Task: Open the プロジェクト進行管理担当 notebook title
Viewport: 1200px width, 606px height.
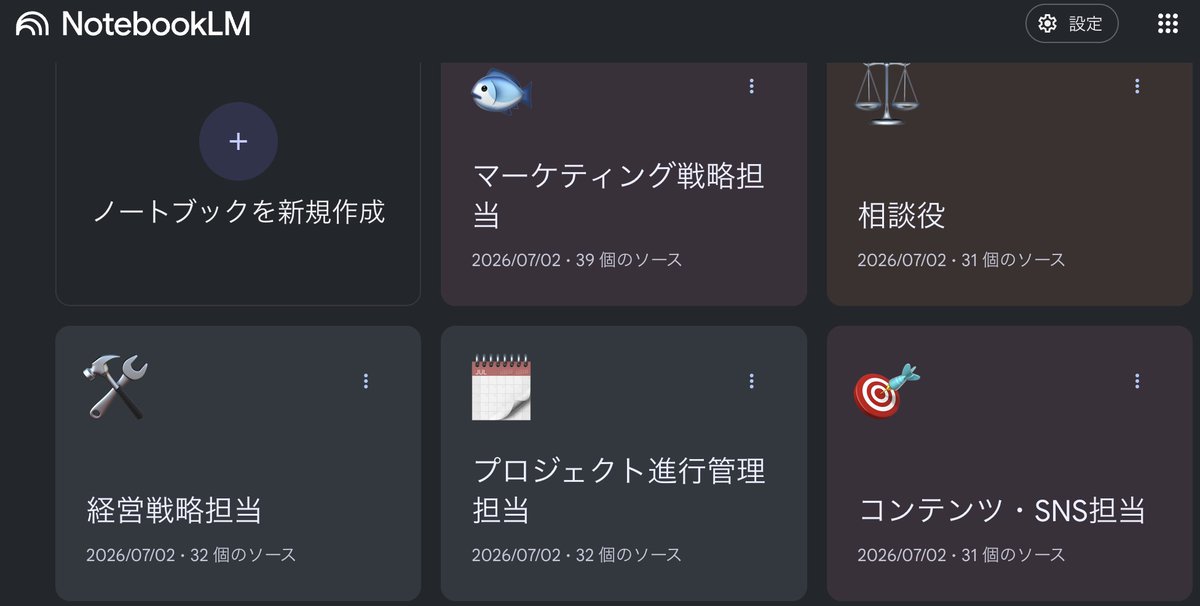Action: click(x=618, y=490)
